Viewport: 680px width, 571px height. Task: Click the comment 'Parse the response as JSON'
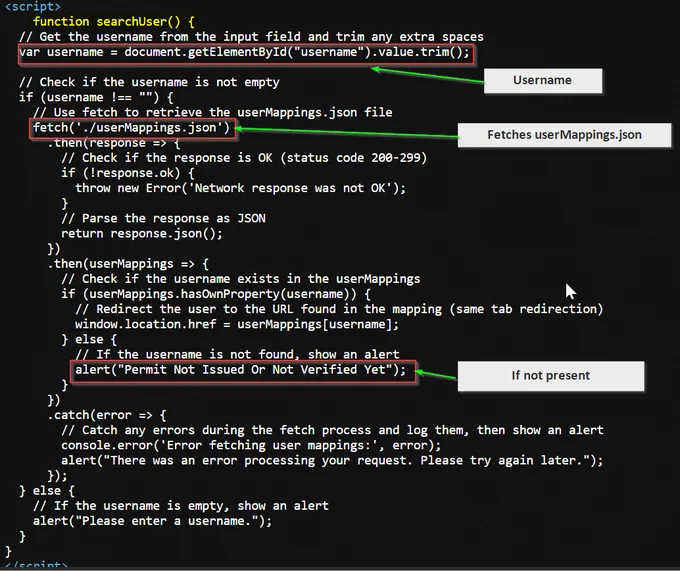tap(163, 219)
